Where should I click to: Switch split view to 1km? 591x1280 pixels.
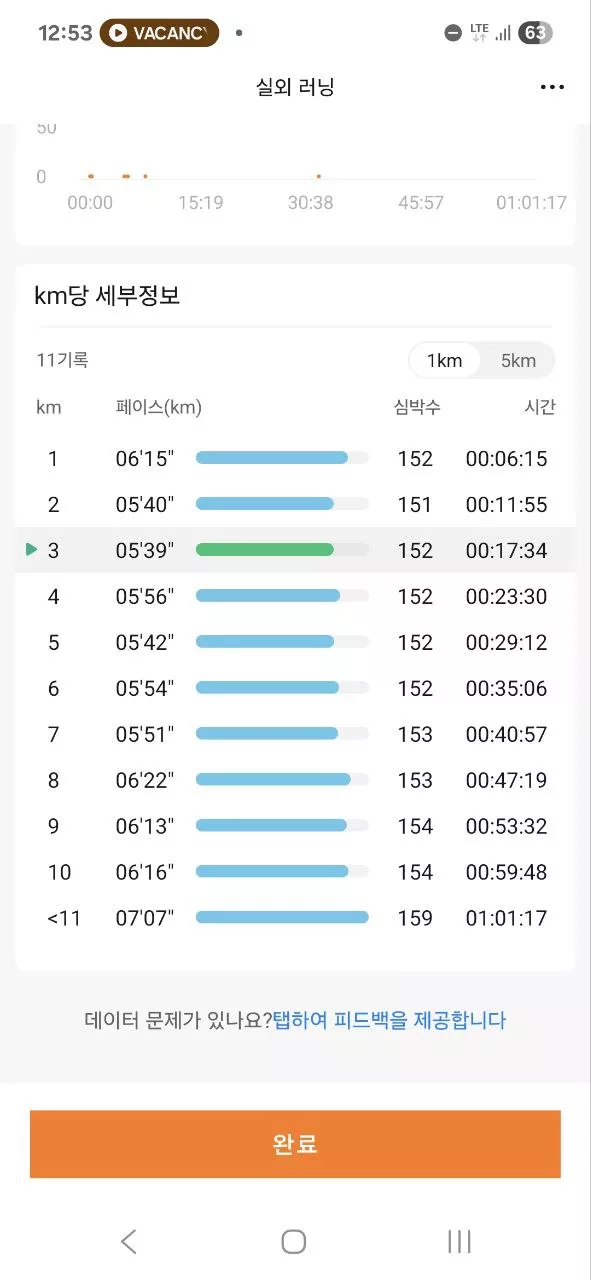pos(445,361)
